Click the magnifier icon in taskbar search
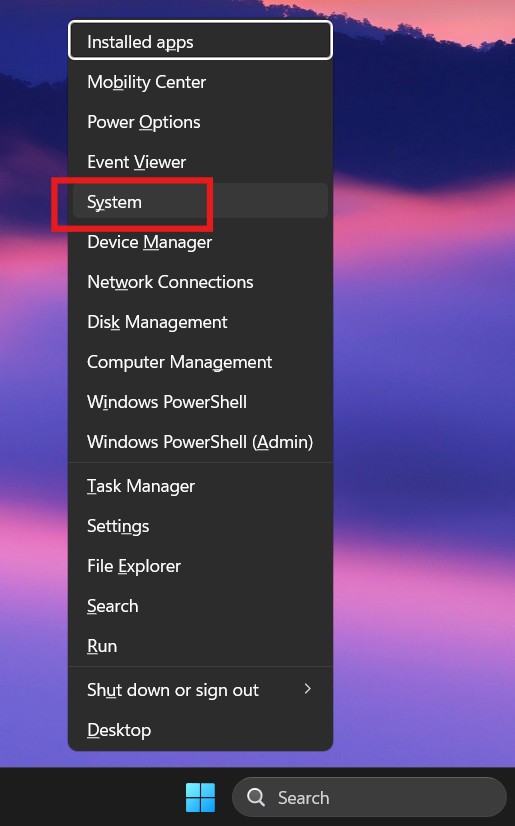Image resolution: width=515 pixels, height=826 pixels. (256, 797)
